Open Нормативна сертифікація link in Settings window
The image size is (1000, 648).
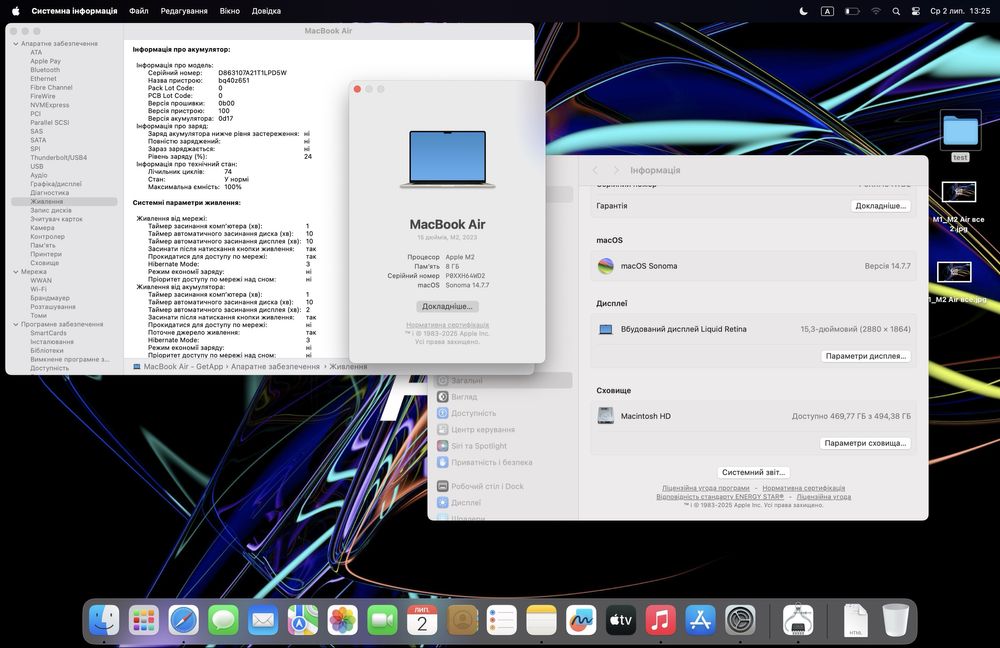(x=804, y=488)
